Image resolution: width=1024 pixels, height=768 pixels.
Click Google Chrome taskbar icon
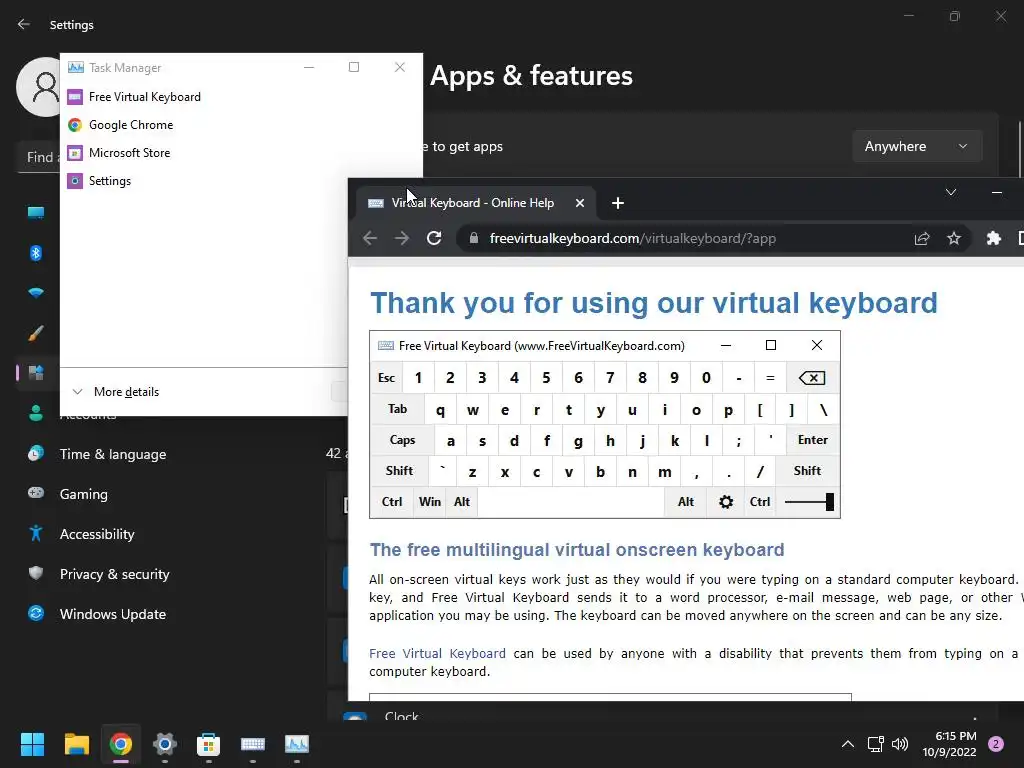pos(121,744)
